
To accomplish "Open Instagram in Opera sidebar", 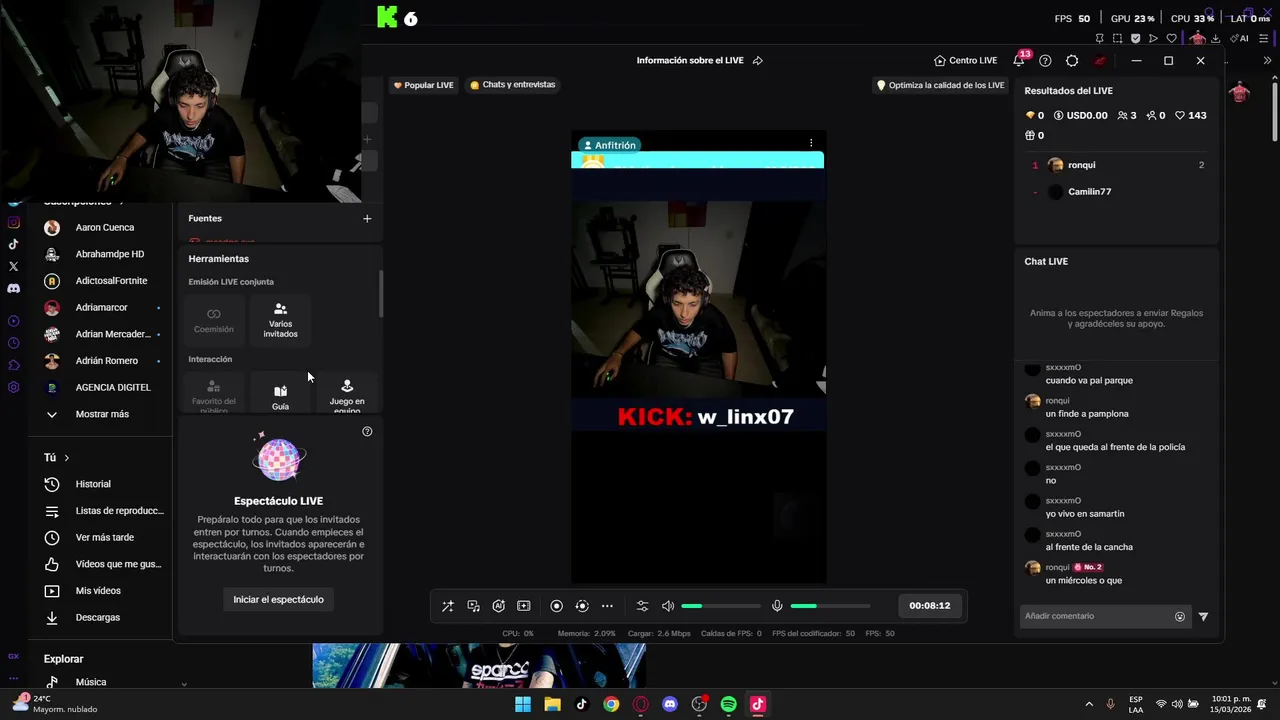I will coord(13,222).
